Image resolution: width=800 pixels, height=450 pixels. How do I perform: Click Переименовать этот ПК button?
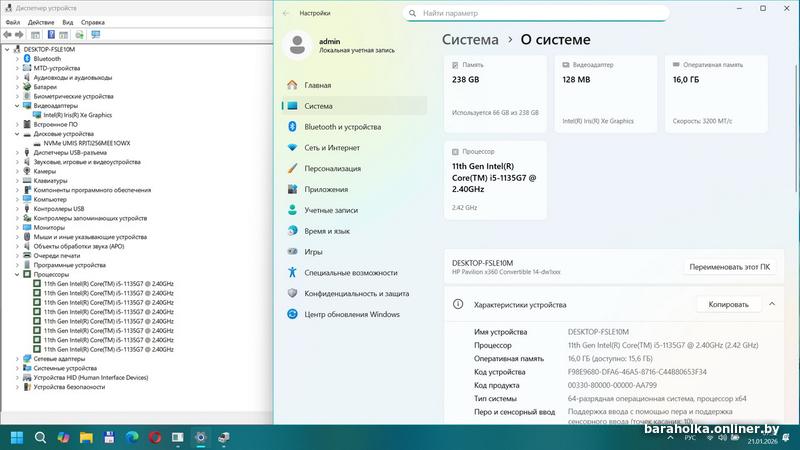pyautogui.click(x=730, y=267)
